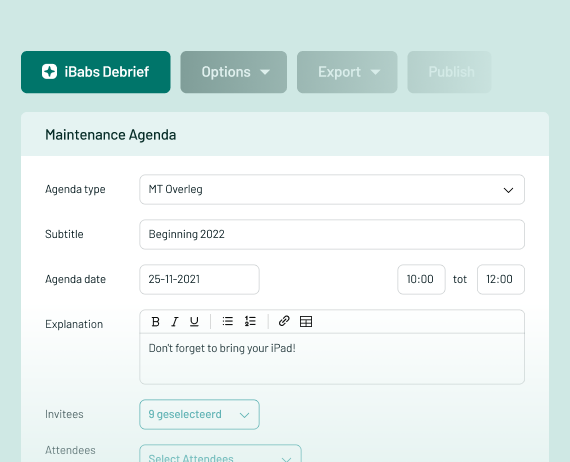Insert a table in Explanation editor
The height and width of the screenshot is (462, 570).
coord(306,322)
